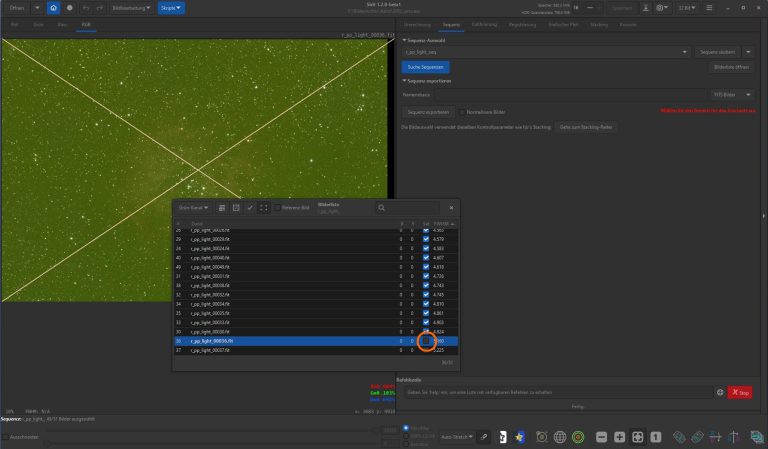Switch to the Registrierung tab
The width and height of the screenshot is (768, 449).
tap(521, 23)
